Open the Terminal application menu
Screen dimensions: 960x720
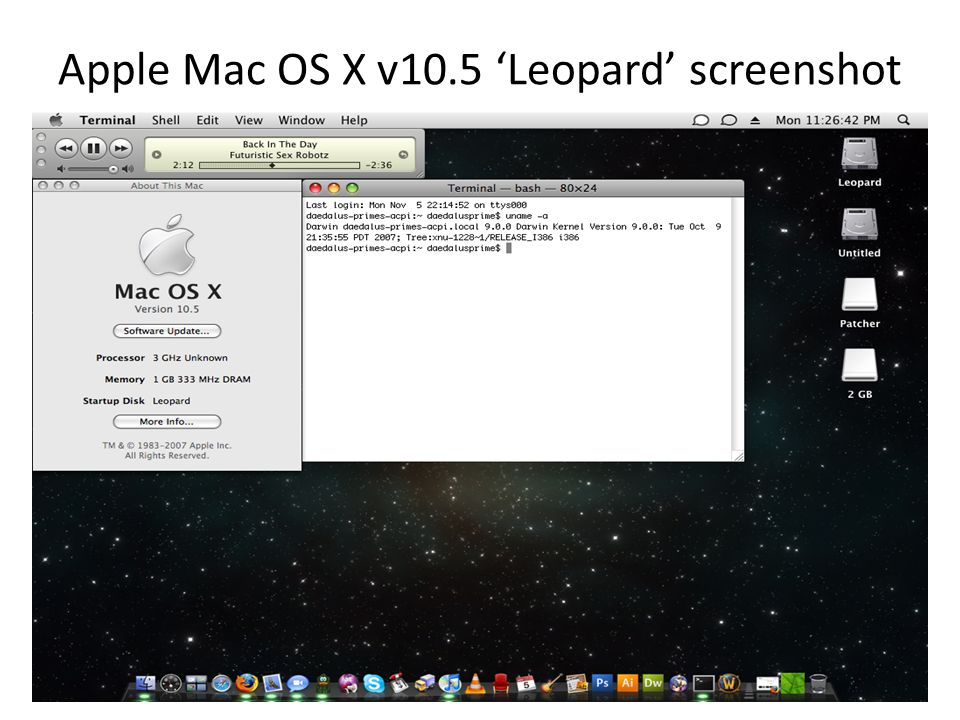pyautogui.click(x=107, y=120)
